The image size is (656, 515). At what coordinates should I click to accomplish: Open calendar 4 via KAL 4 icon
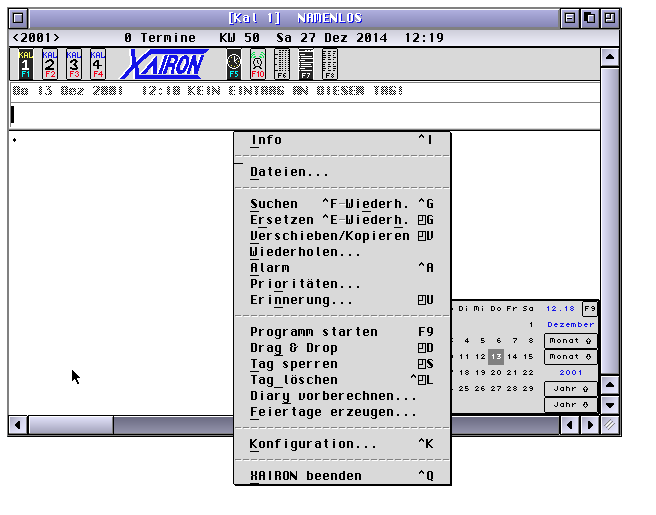pyautogui.click(x=97, y=64)
